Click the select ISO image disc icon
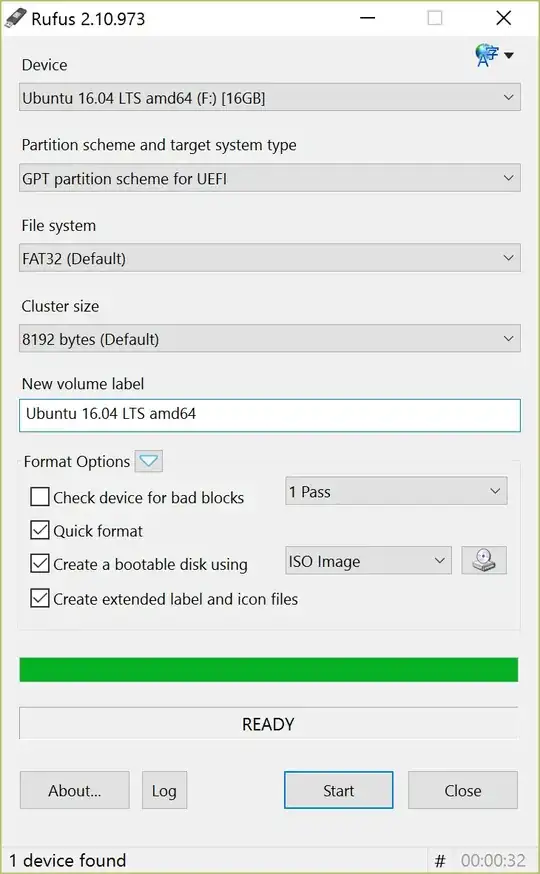Viewport: 540px width, 874px height. pos(484,560)
